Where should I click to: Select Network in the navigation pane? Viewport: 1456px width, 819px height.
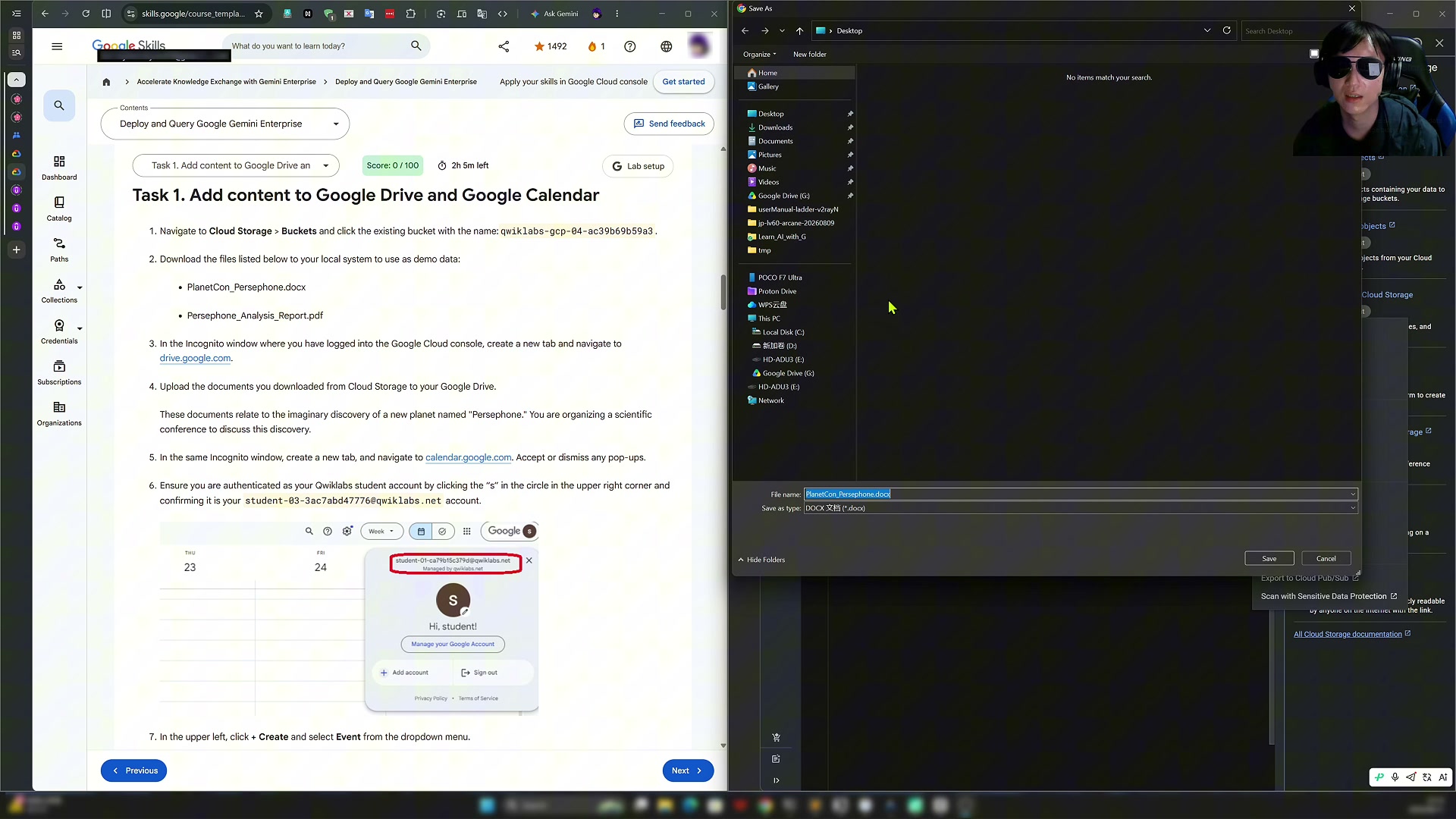pyautogui.click(x=794, y=400)
